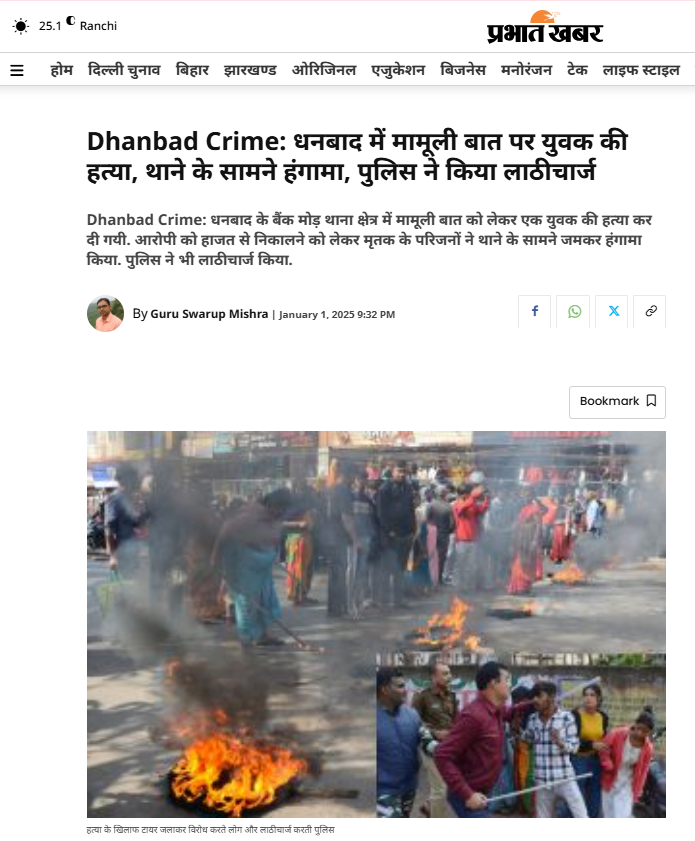695x841 pixels.
Task: Open the लाइफ स्टाइल section
Action: click(x=641, y=70)
